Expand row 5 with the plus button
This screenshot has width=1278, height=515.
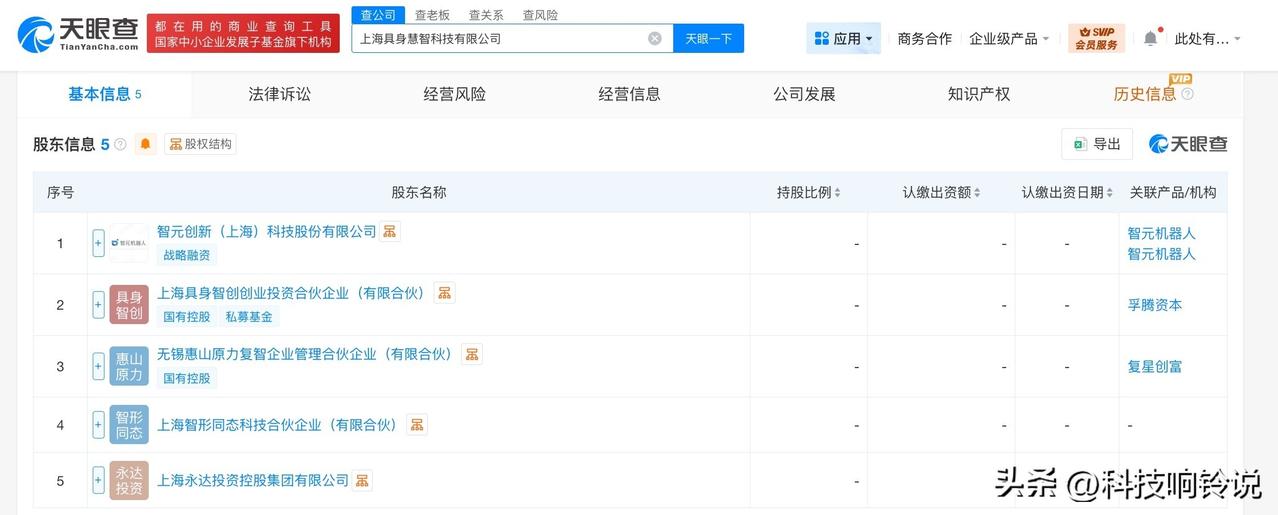pos(98,481)
